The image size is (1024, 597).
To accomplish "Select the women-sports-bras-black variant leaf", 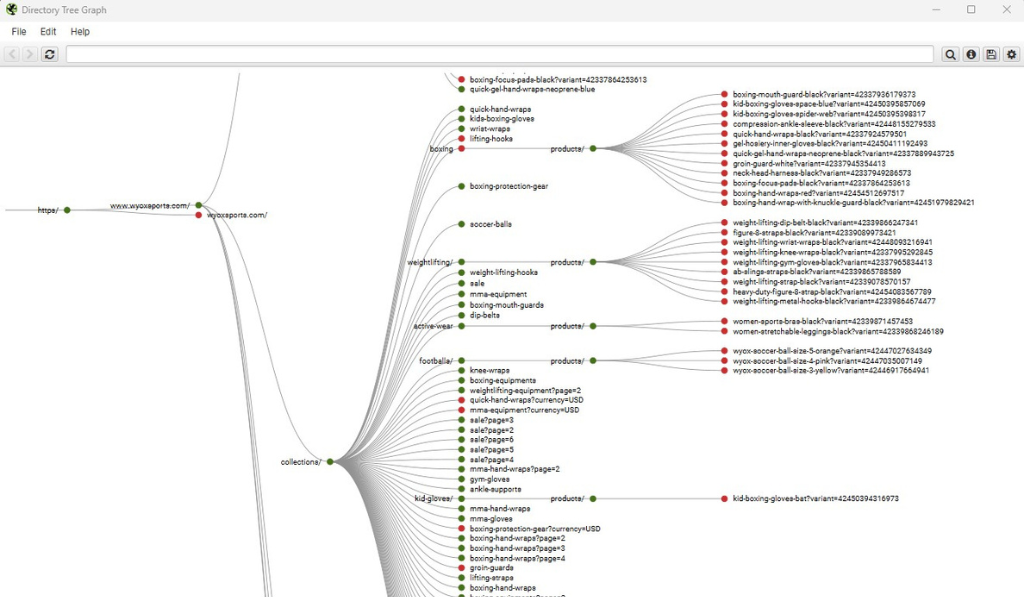I will click(x=724, y=321).
